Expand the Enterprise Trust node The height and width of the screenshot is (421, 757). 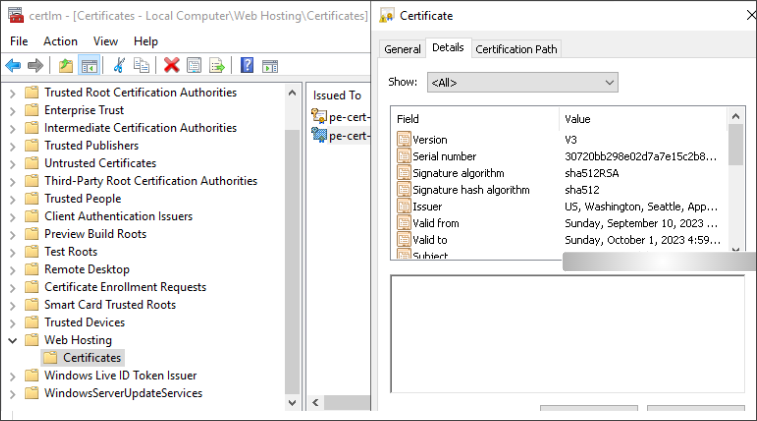click(x=13, y=111)
